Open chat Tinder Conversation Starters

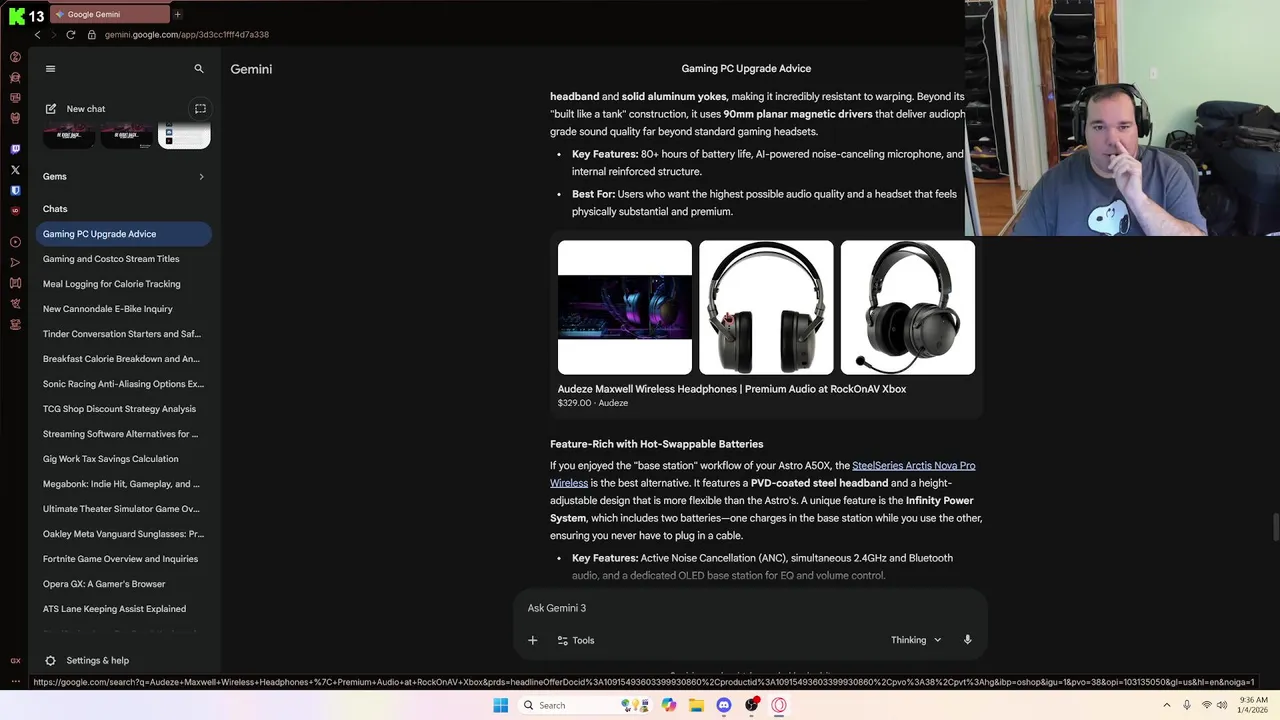click(x=123, y=334)
